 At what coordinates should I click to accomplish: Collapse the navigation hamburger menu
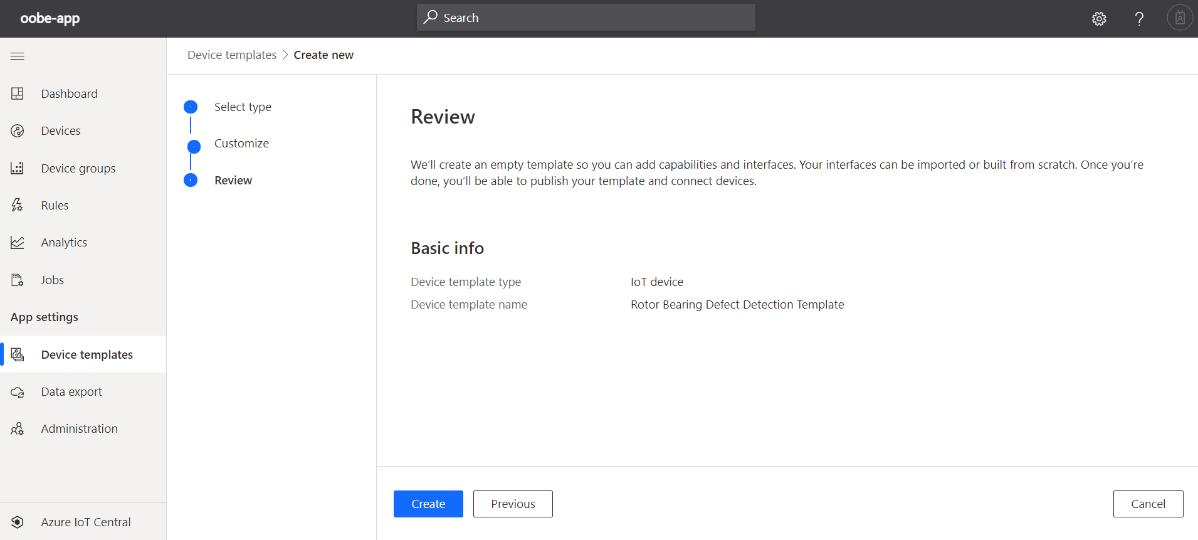(17, 56)
